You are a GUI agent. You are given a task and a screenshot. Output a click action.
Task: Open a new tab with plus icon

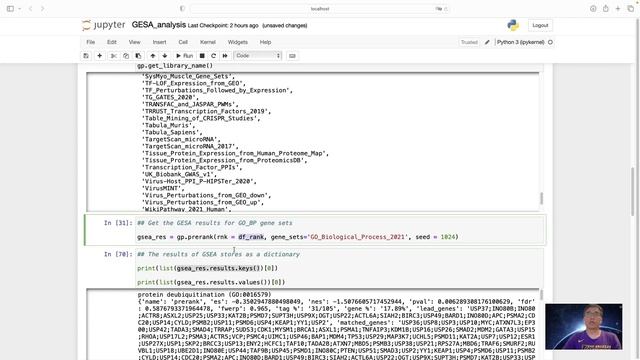coord(618,9)
